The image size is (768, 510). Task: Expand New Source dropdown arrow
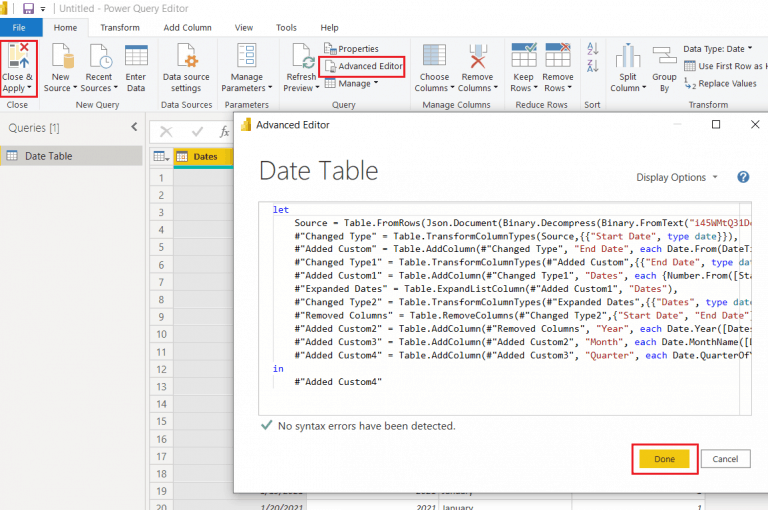coord(75,88)
